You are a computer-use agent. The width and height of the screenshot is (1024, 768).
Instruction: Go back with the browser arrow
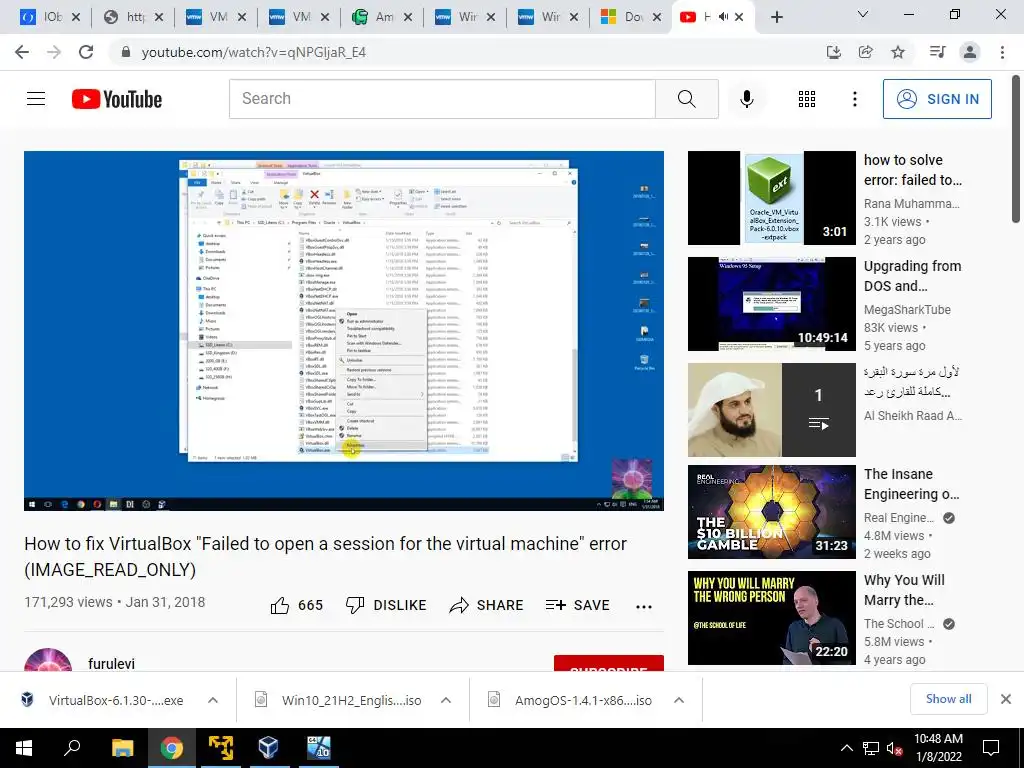coord(22,52)
